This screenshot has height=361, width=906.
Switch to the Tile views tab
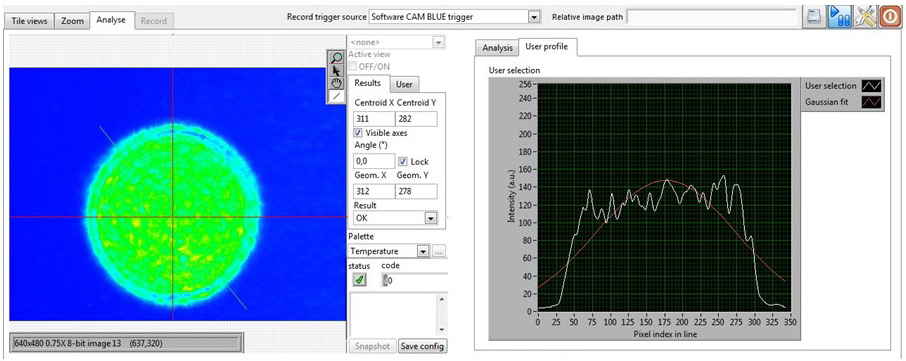click(x=29, y=21)
